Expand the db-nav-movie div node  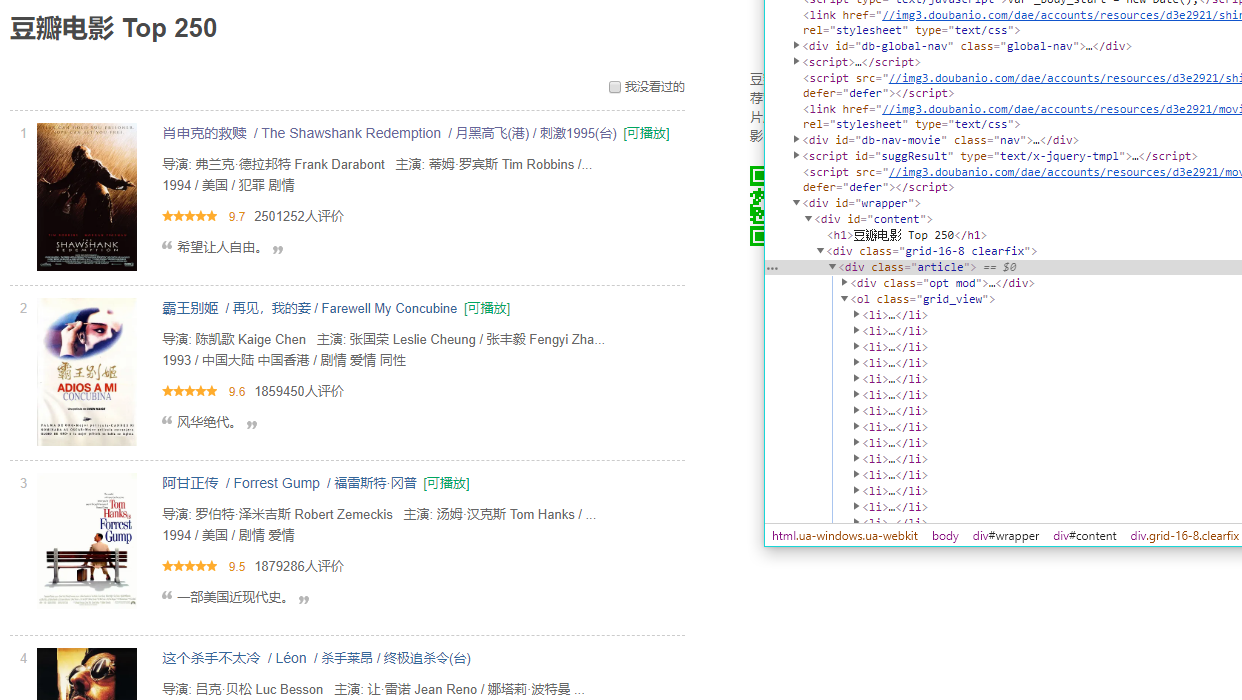[x=797, y=140]
